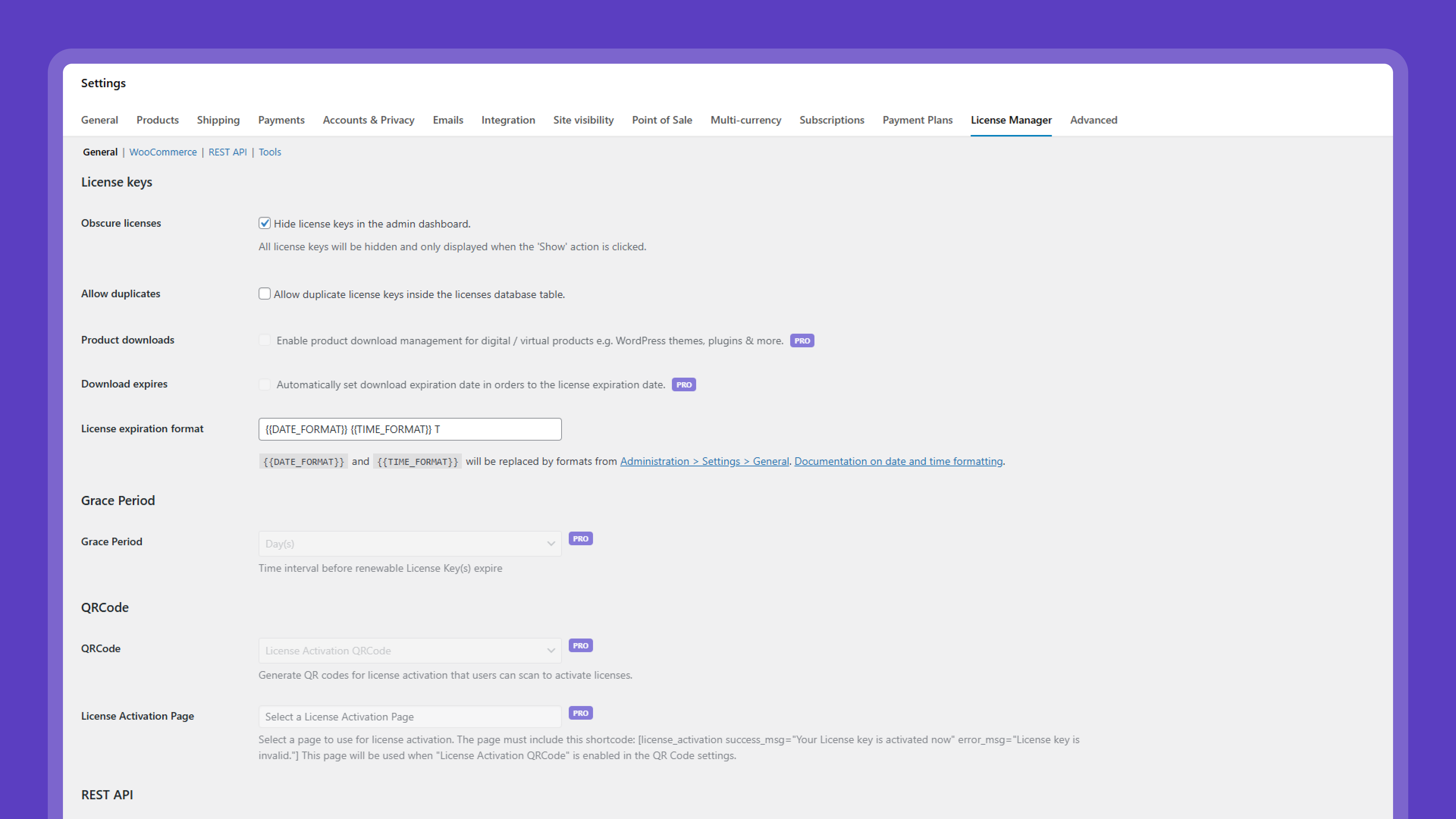The height and width of the screenshot is (819, 1456).
Task: Enable Allow duplicate license keys checkbox
Action: pyautogui.click(x=265, y=294)
